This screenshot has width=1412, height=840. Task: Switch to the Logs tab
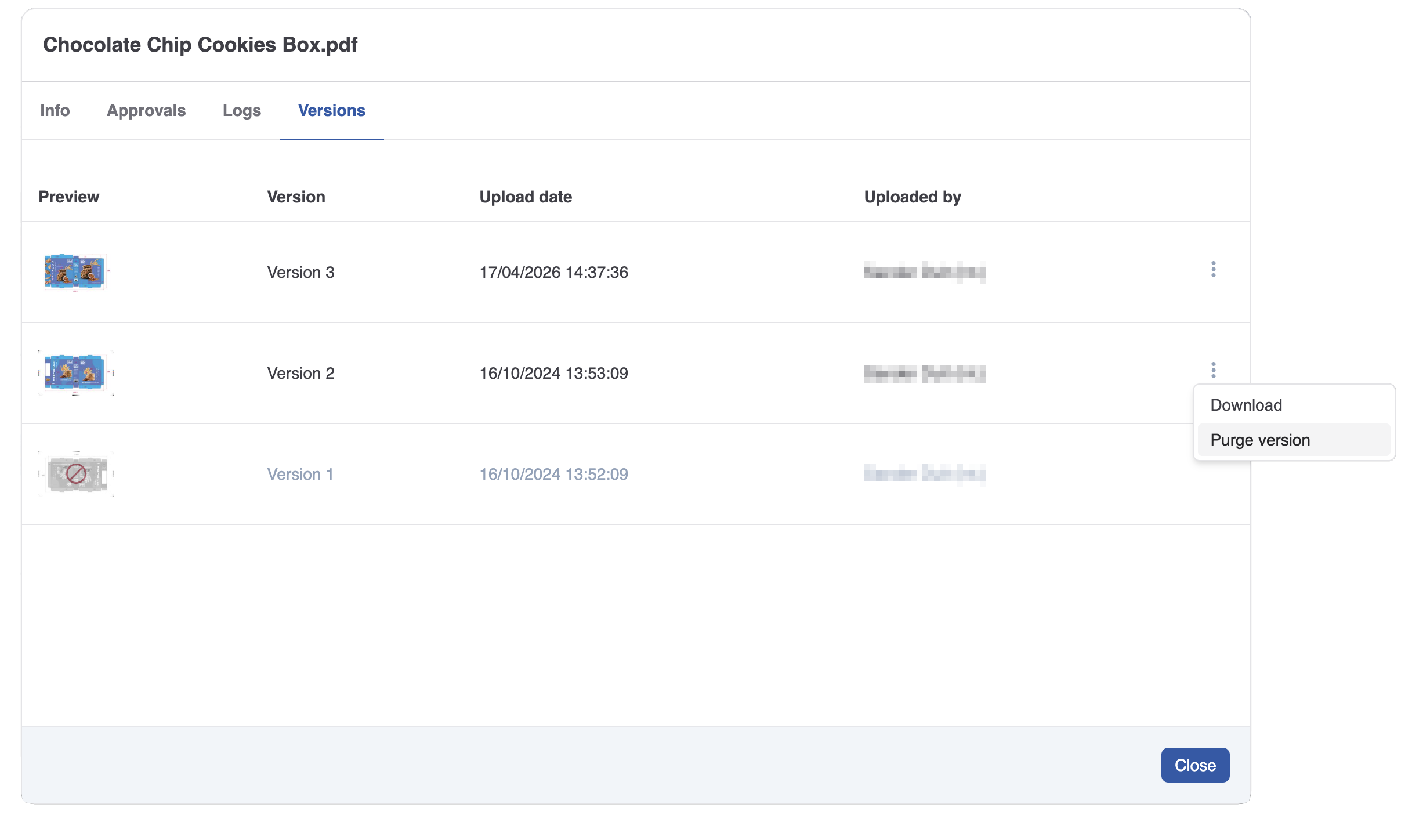pos(241,110)
